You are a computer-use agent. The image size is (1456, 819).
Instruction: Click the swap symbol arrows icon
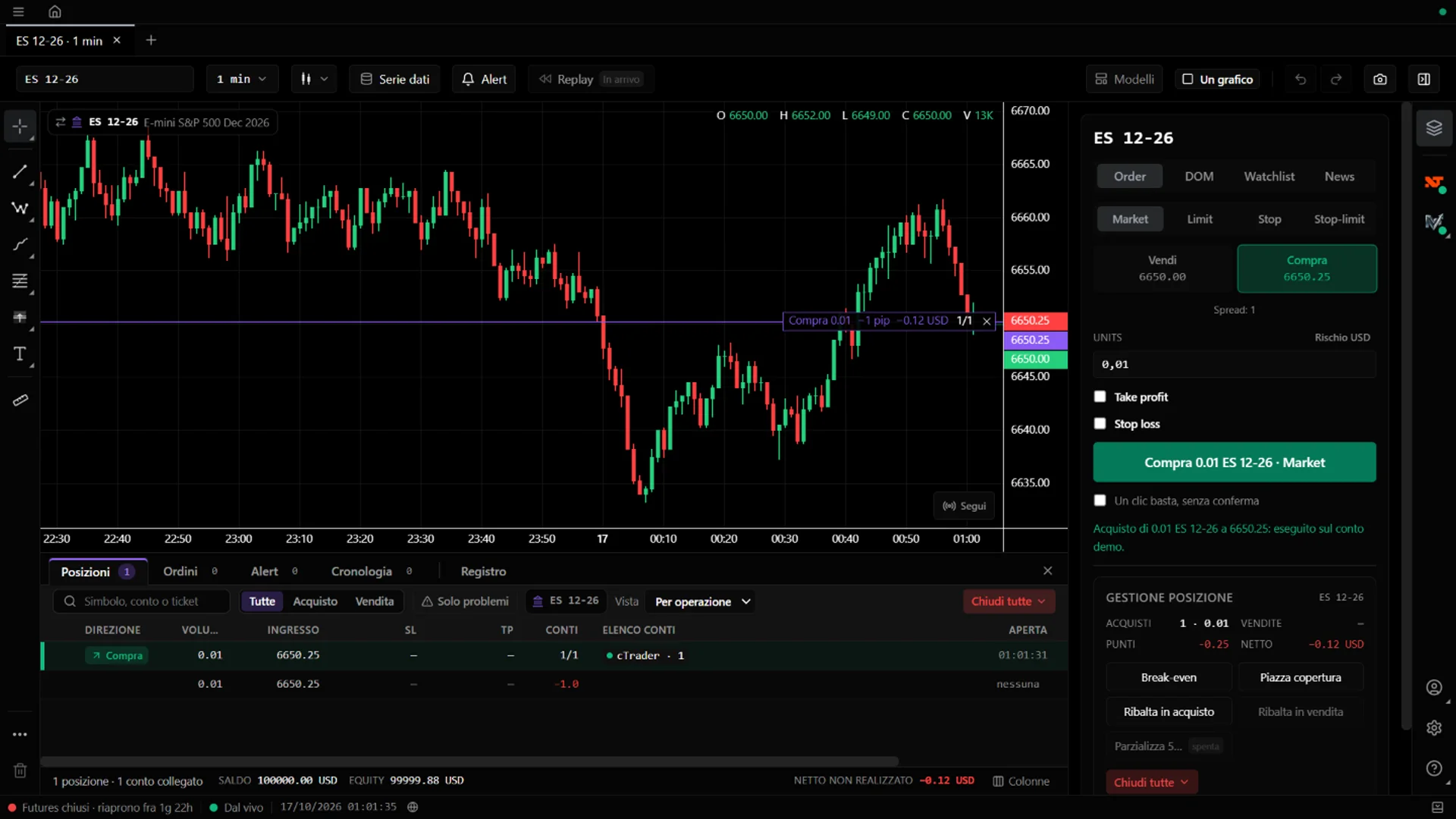(61, 122)
